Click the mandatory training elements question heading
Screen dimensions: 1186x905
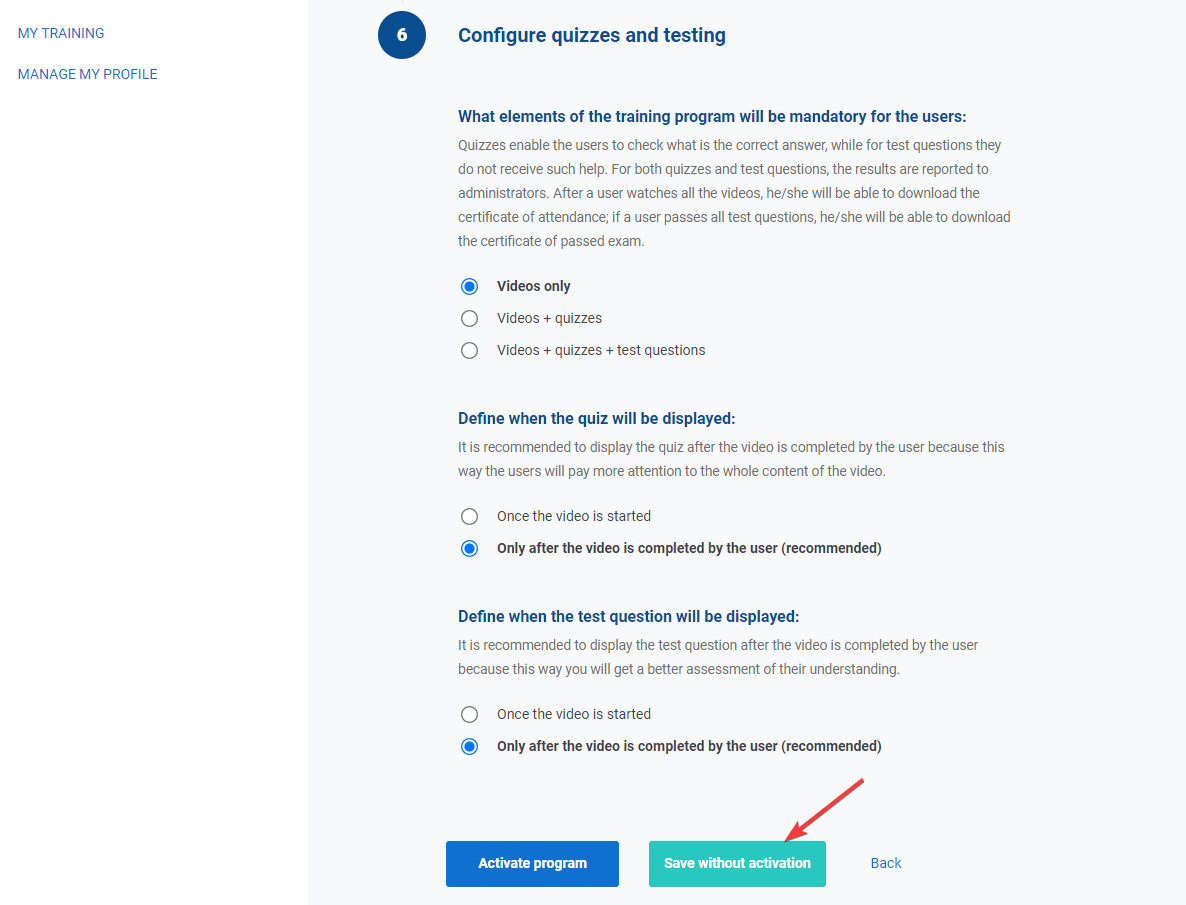[712, 116]
